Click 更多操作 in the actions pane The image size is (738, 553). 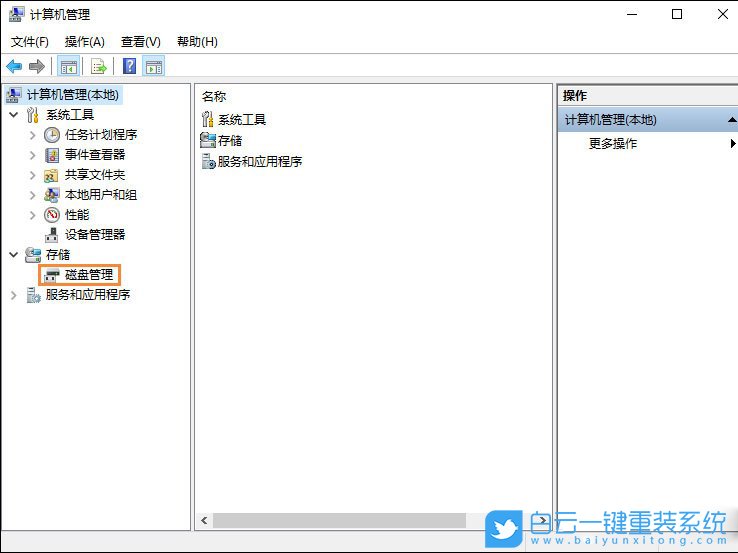[613, 144]
